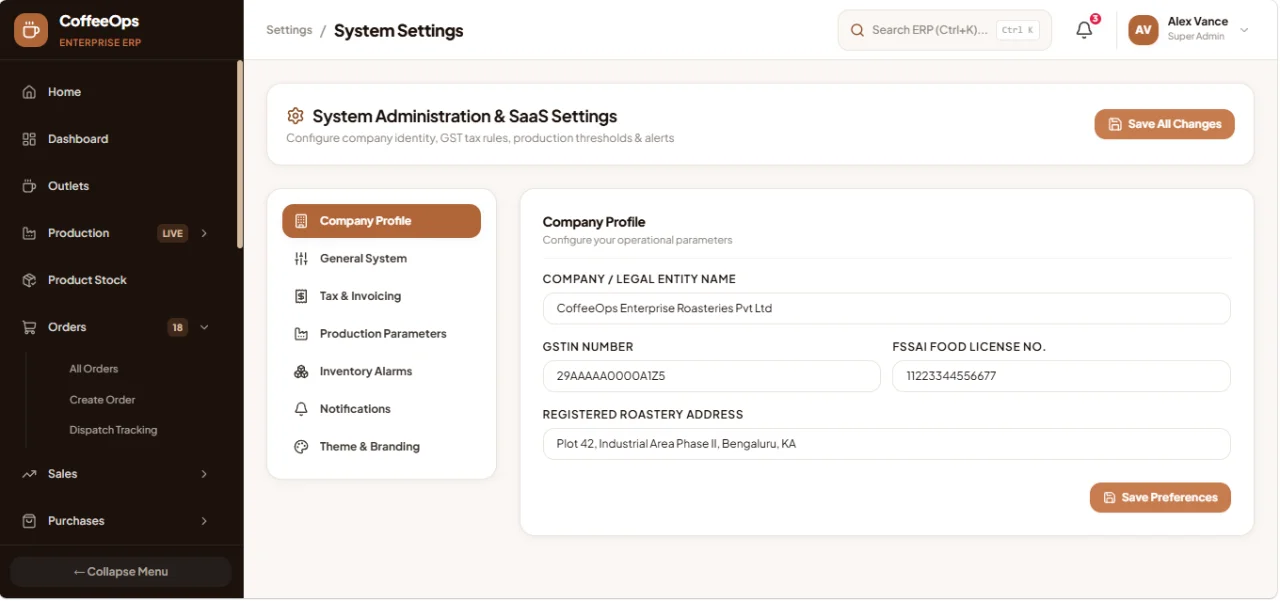Go to Home in sidebar
Screen dimensions: 1280x601
click(x=118, y=92)
